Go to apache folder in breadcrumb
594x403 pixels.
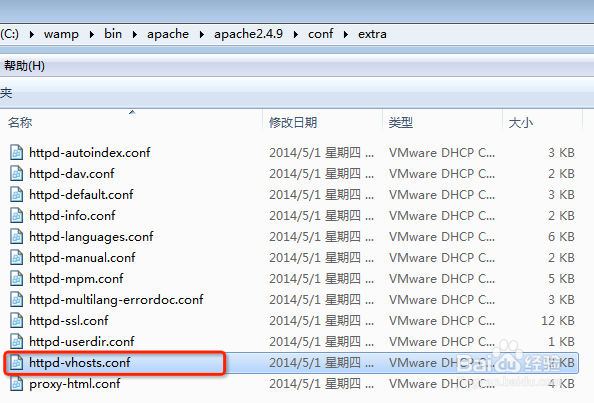tap(168, 34)
